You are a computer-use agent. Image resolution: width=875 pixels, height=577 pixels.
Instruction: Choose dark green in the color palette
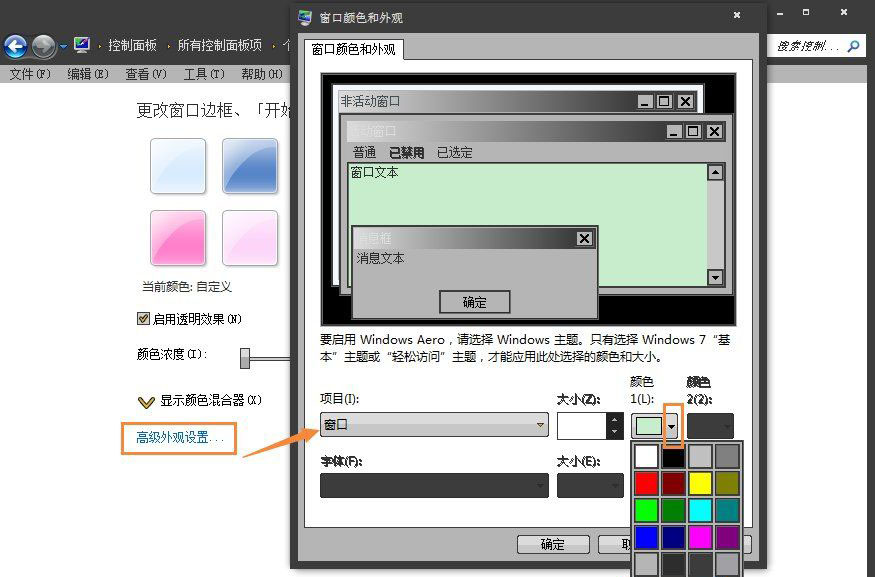[673, 510]
